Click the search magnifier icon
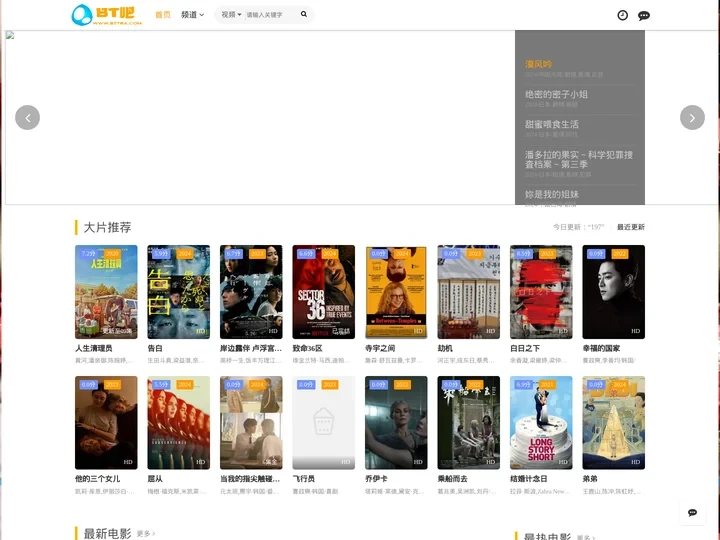The image size is (720, 540). click(304, 14)
